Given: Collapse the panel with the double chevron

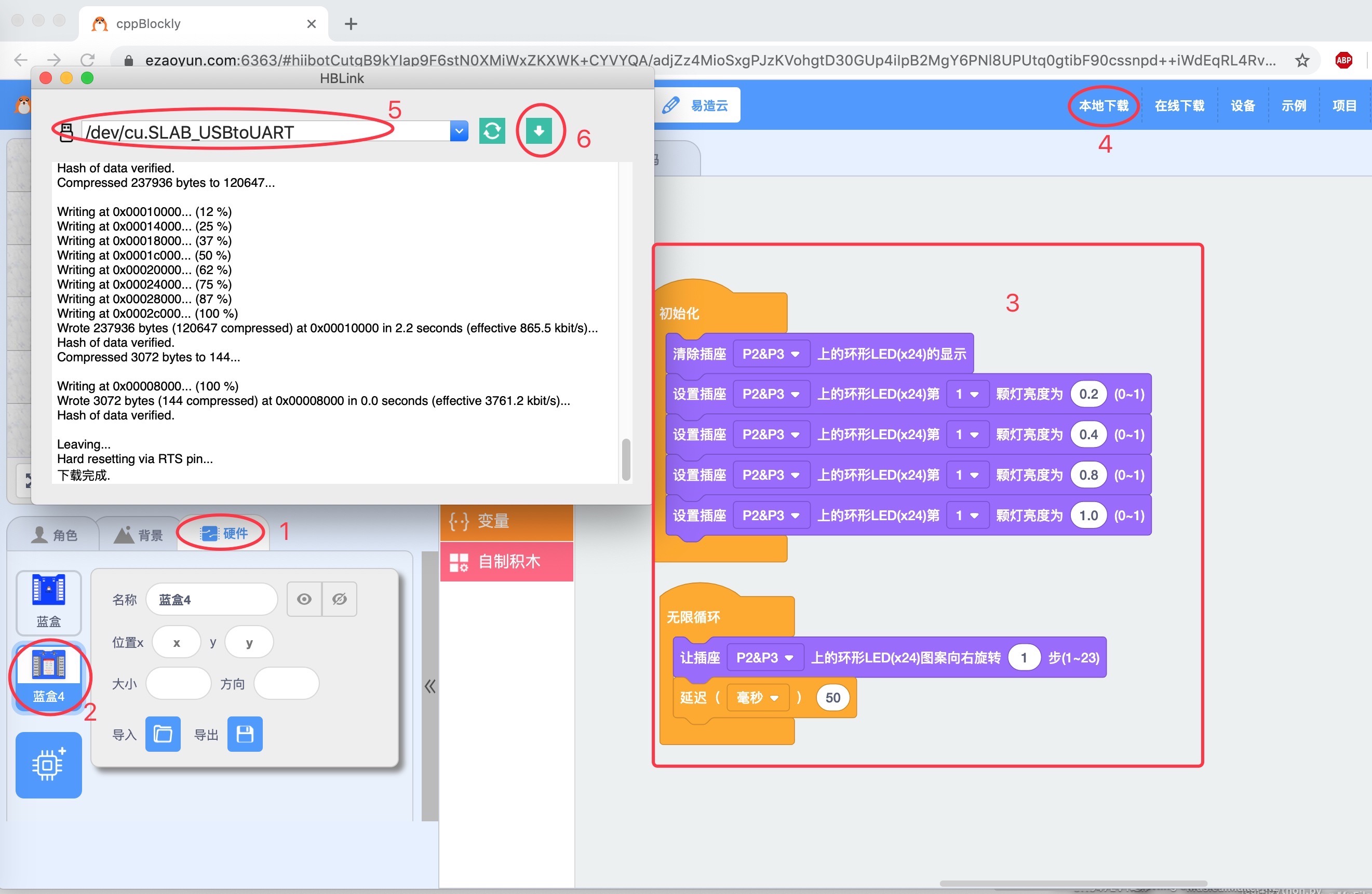Looking at the screenshot, I should pos(430,686).
